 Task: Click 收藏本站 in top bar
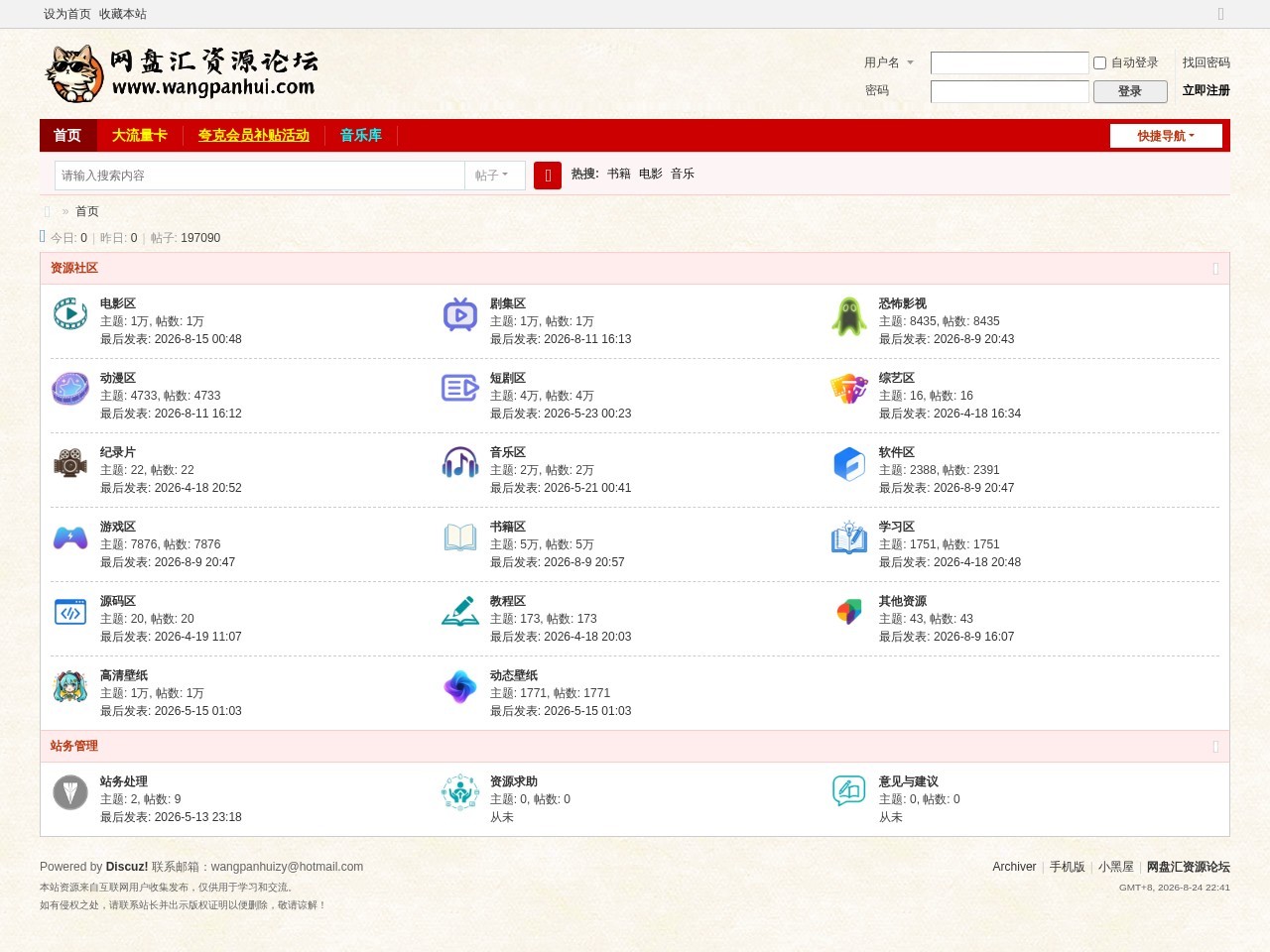tap(123, 14)
